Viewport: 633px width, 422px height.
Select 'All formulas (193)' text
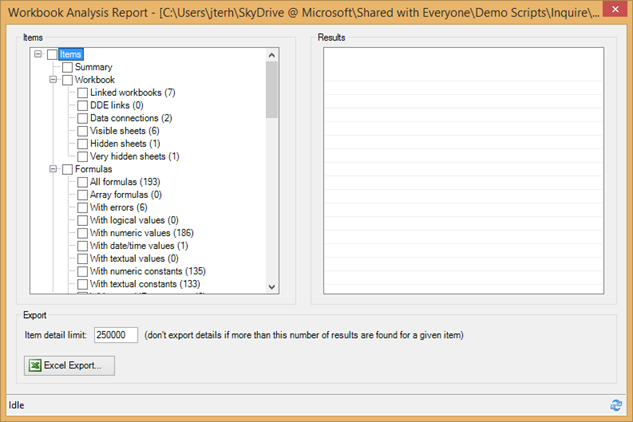(x=125, y=182)
